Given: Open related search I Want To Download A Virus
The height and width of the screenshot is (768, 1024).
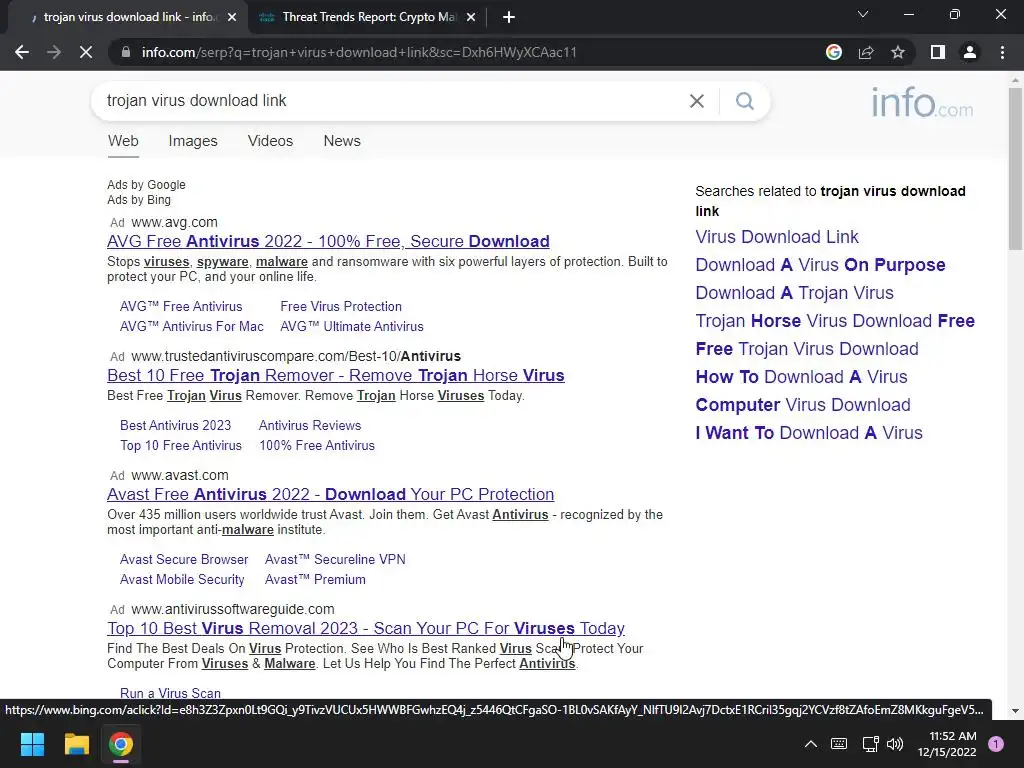Looking at the screenshot, I should [808, 434].
